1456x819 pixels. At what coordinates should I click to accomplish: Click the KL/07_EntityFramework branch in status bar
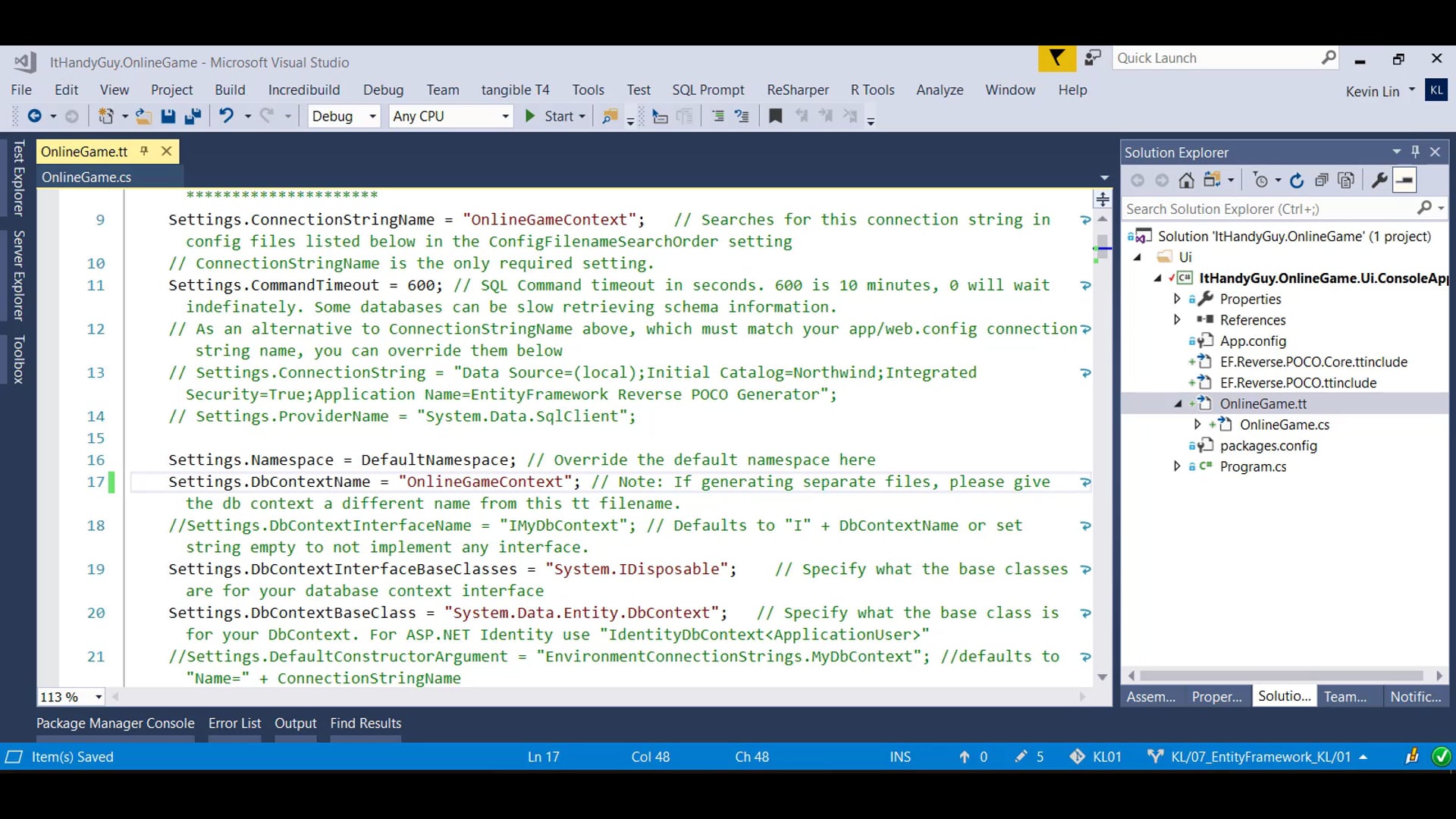[1259, 757]
